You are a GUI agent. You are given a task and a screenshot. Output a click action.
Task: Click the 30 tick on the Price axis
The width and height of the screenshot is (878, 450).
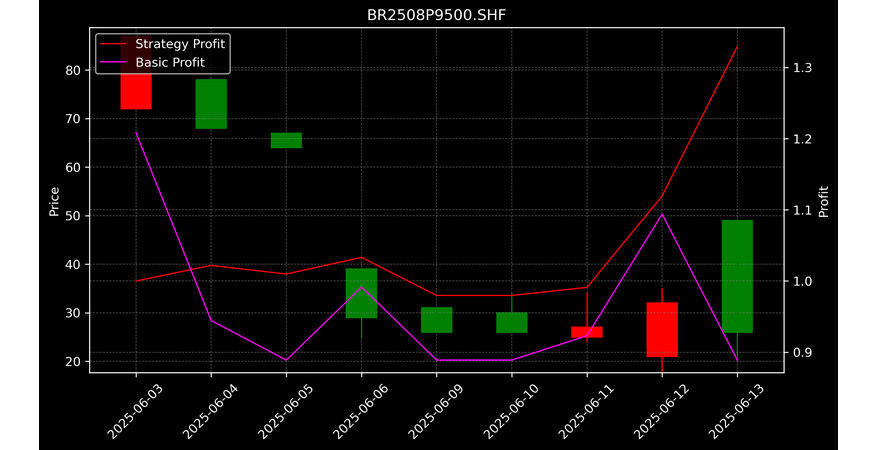point(73,313)
